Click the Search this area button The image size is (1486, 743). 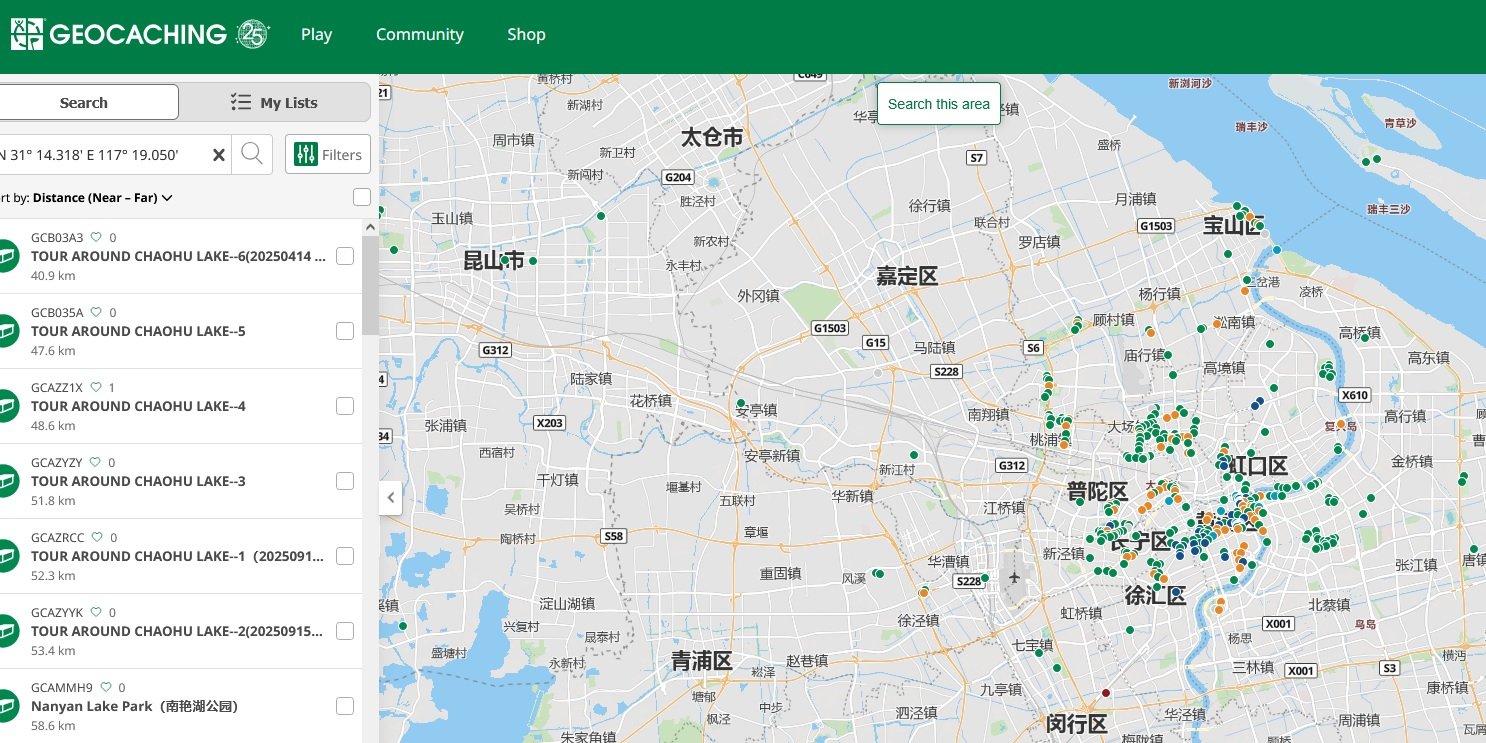[938, 103]
